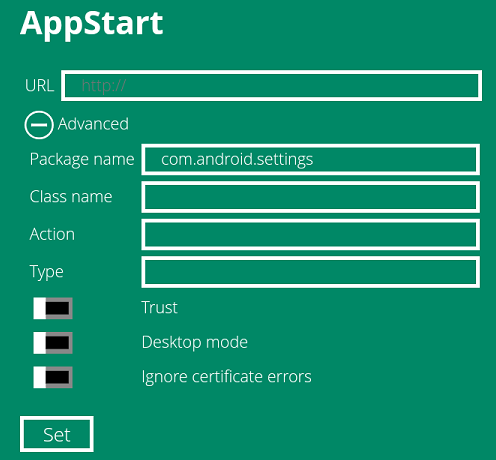Click the Desktop mode label

[x=195, y=342]
